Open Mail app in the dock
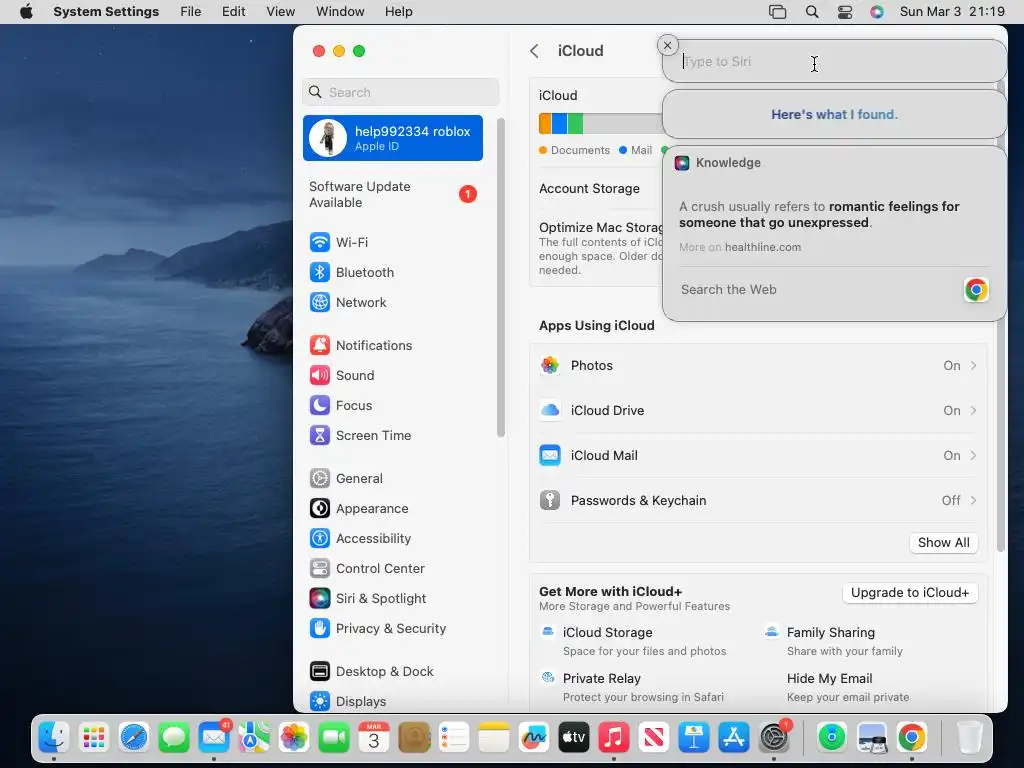 tap(214, 738)
